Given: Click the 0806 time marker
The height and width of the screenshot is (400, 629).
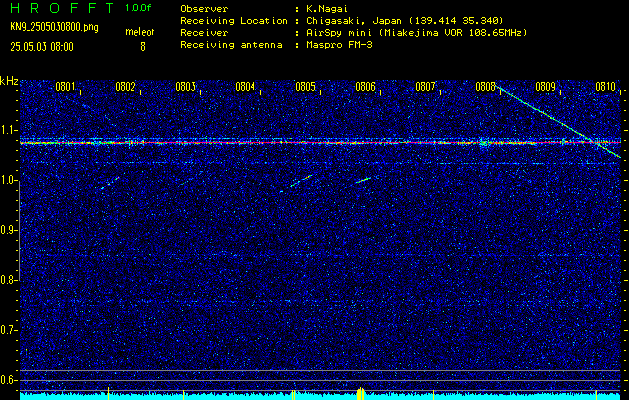Looking at the screenshot, I should [x=365, y=87].
